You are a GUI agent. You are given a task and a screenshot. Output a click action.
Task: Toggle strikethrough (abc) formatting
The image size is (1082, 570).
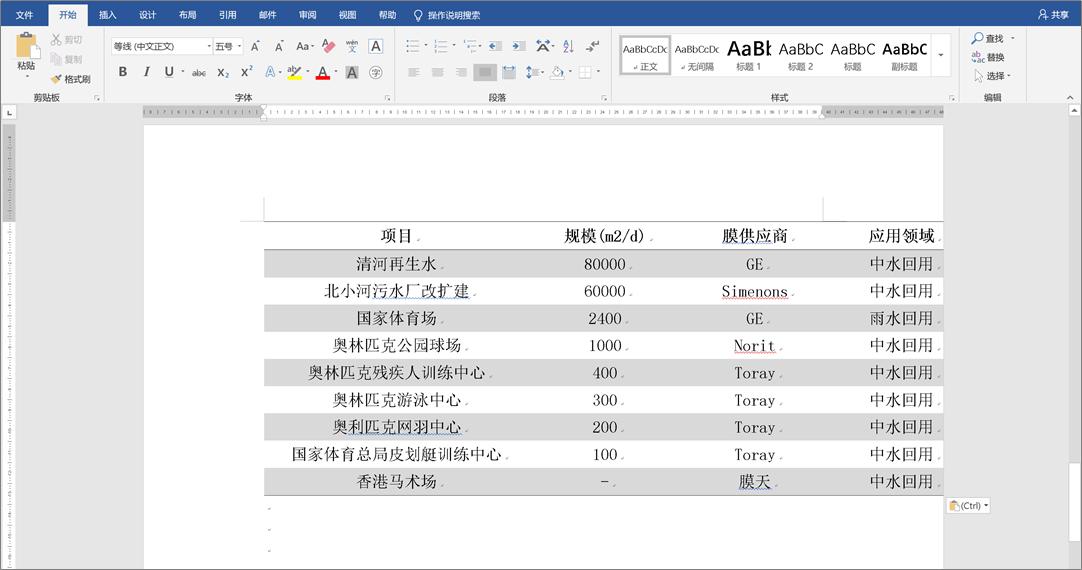click(x=199, y=72)
